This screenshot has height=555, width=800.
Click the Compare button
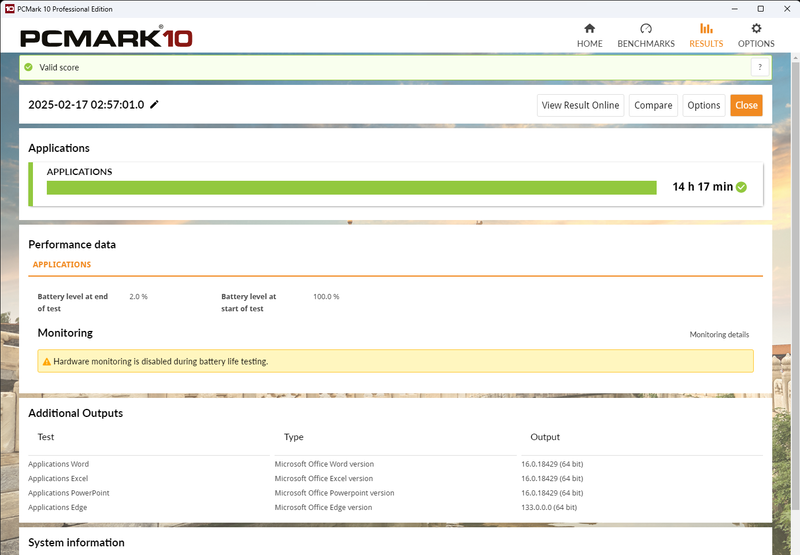653,106
